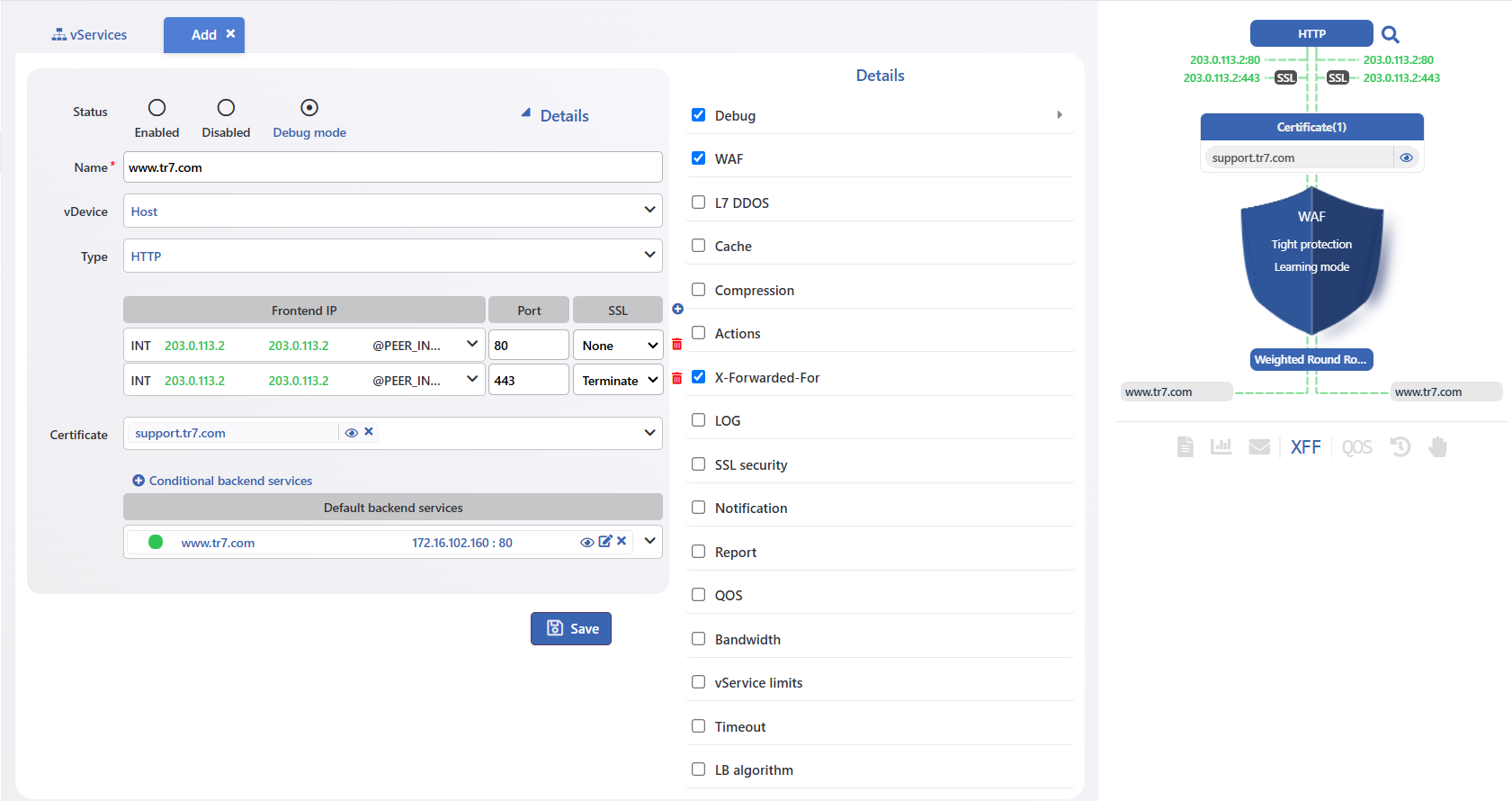The width and height of the screenshot is (1512, 801).
Task: Click the www.tr7.com backend link in form
Action: (x=218, y=543)
